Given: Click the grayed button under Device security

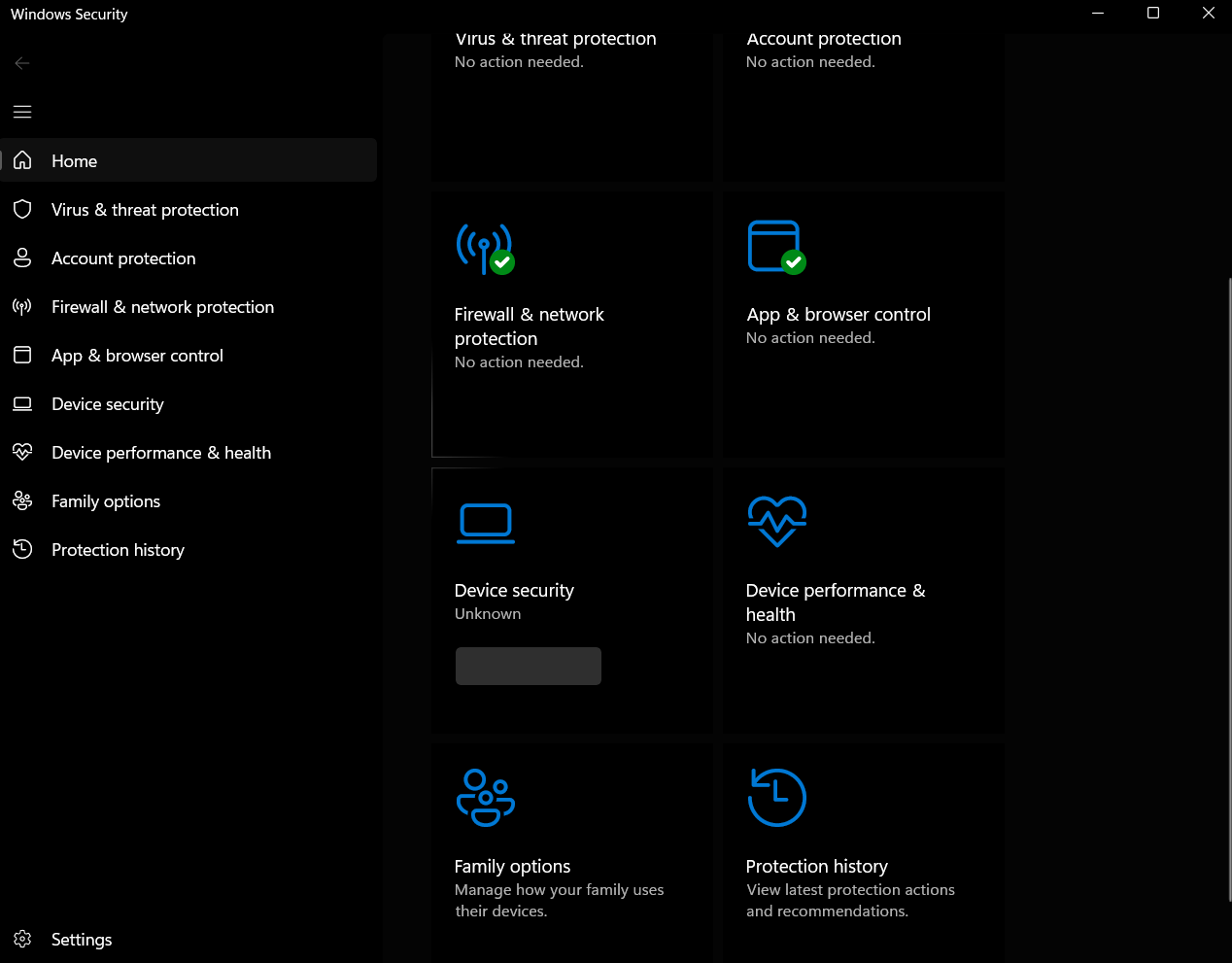Looking at the screenshot, I should [528, 666].
